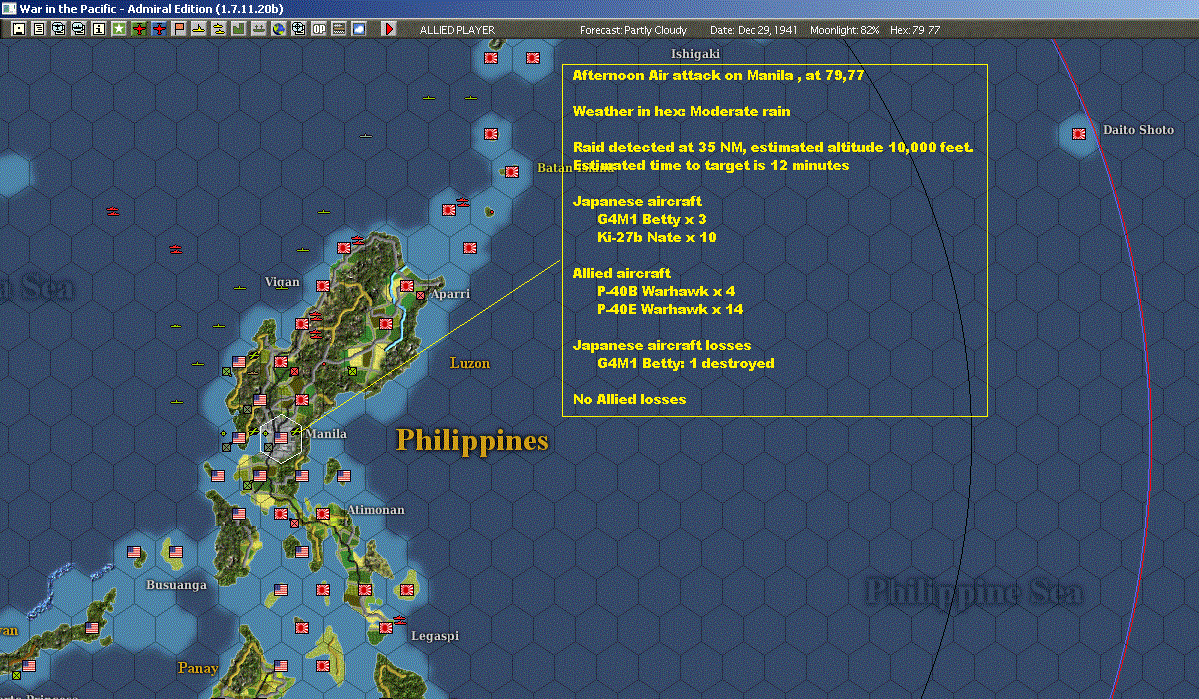Viewport: 1199px width, 699px height.
Task: Click 'P-40B Warhawk x 4' report line
Action: 666,291
